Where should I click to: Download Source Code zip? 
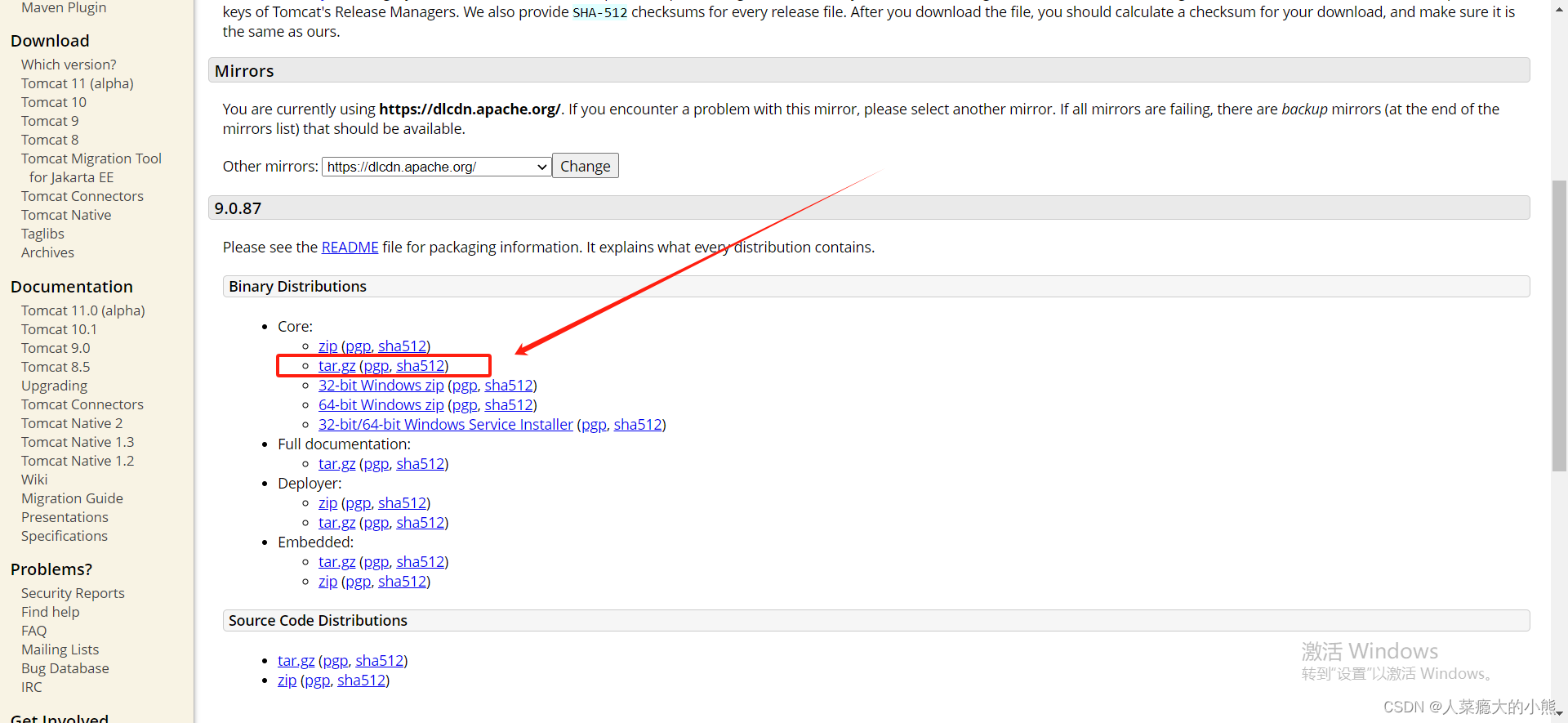(x=287, y=681)
